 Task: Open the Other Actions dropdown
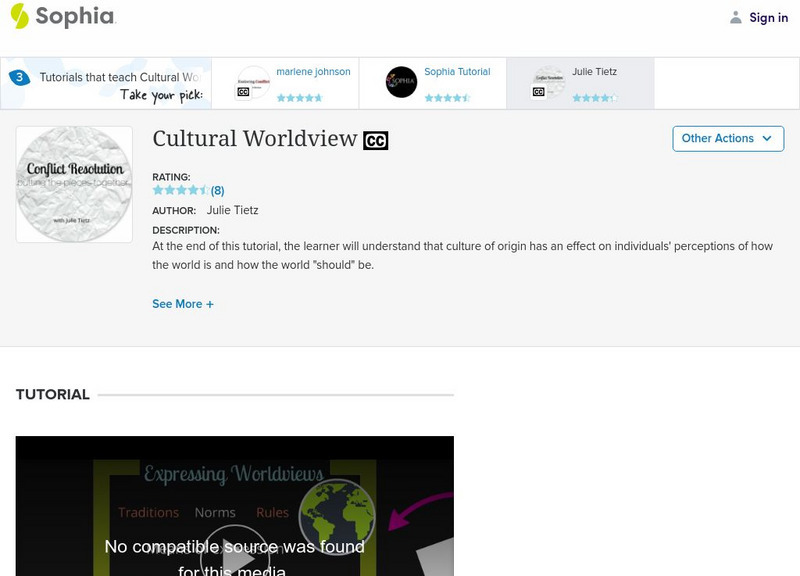tap(727, 139)
